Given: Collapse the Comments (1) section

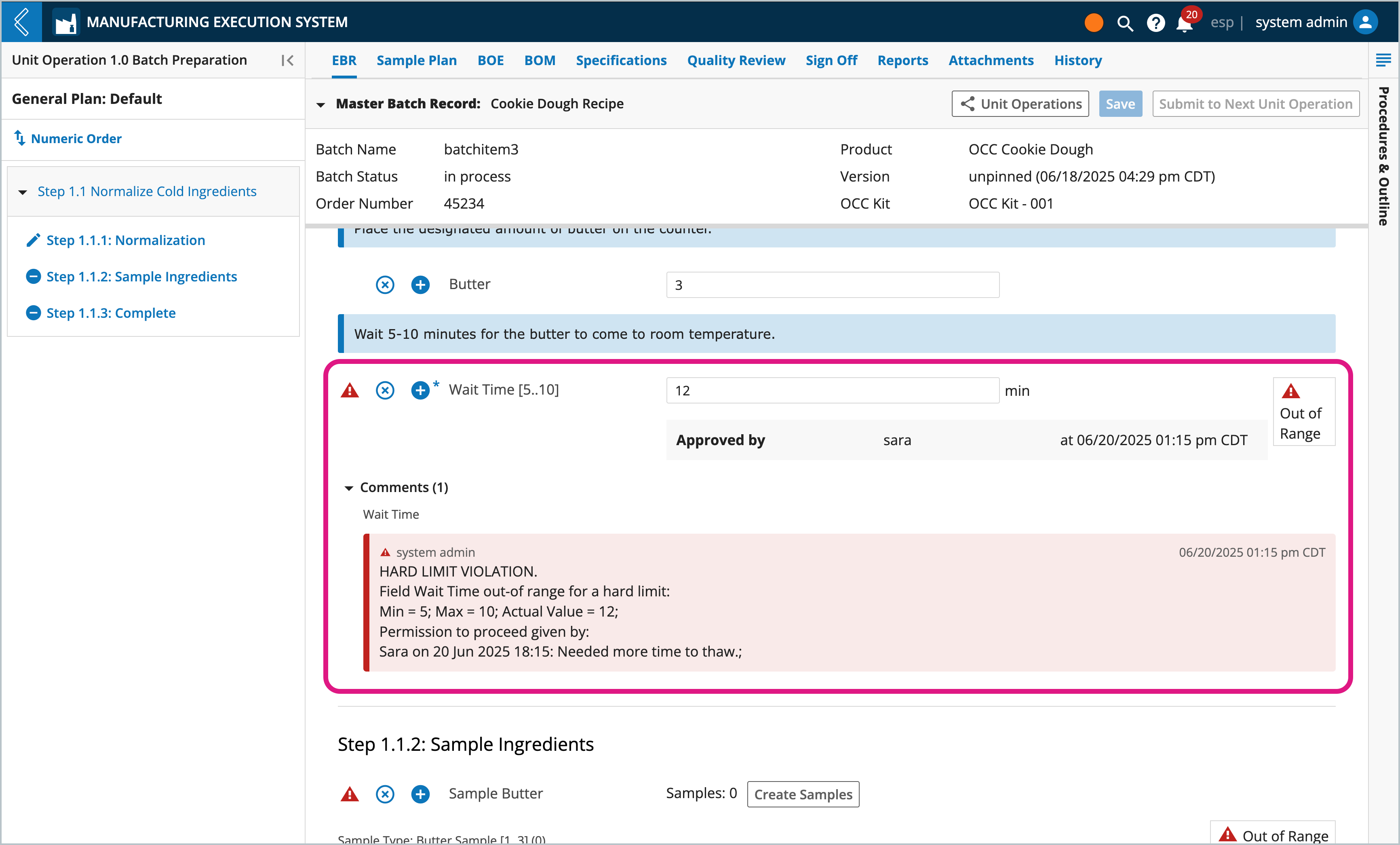Looking at the screenshot, I should [x=349, y=488].
